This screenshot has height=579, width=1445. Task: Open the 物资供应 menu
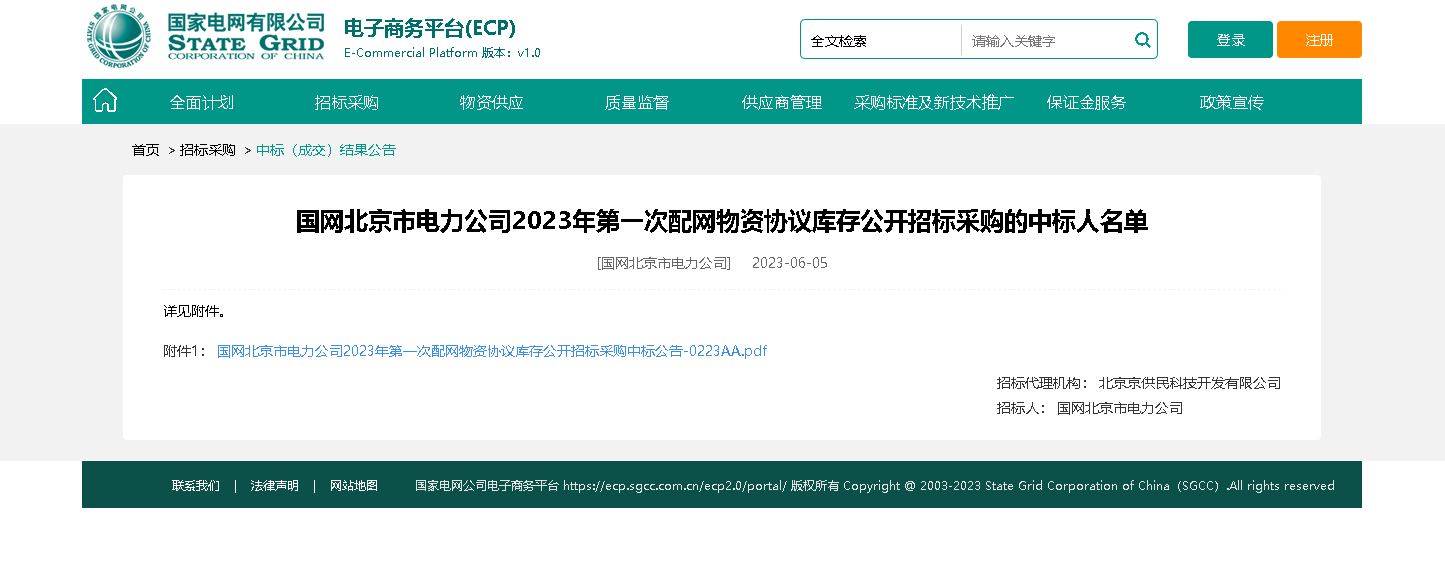click(492, 102)
